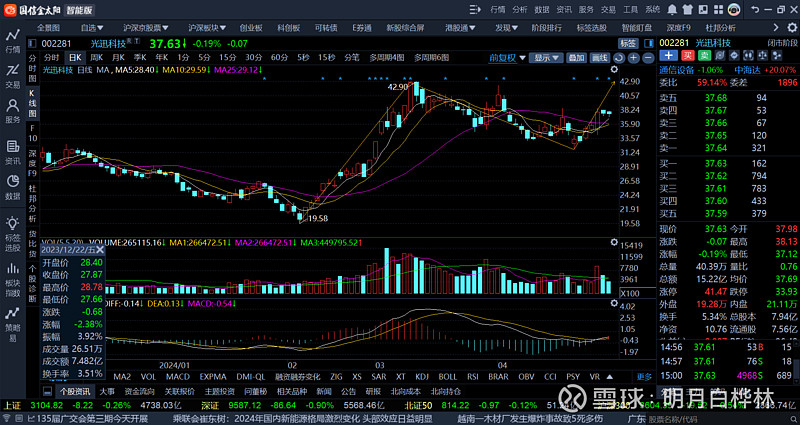Open the 创业板 toolbar link
The image size is (800, 425).
tap(251, 28)
